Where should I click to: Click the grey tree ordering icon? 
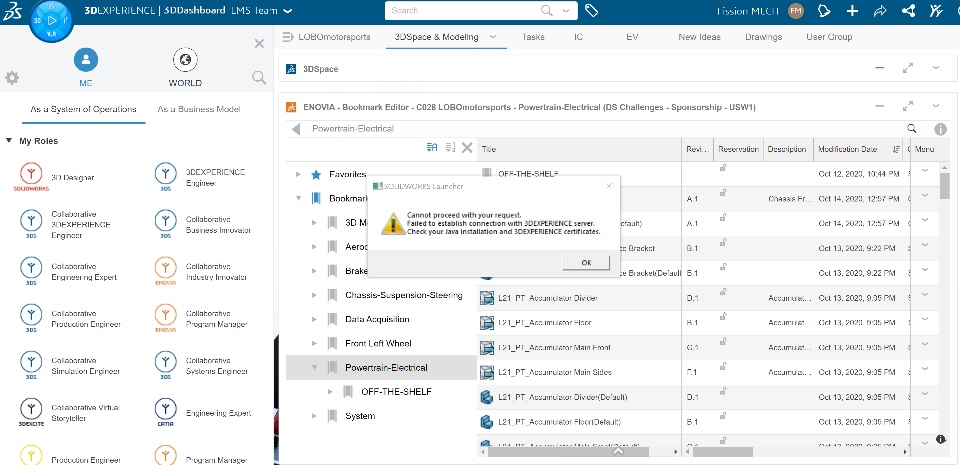pos(451,147)
